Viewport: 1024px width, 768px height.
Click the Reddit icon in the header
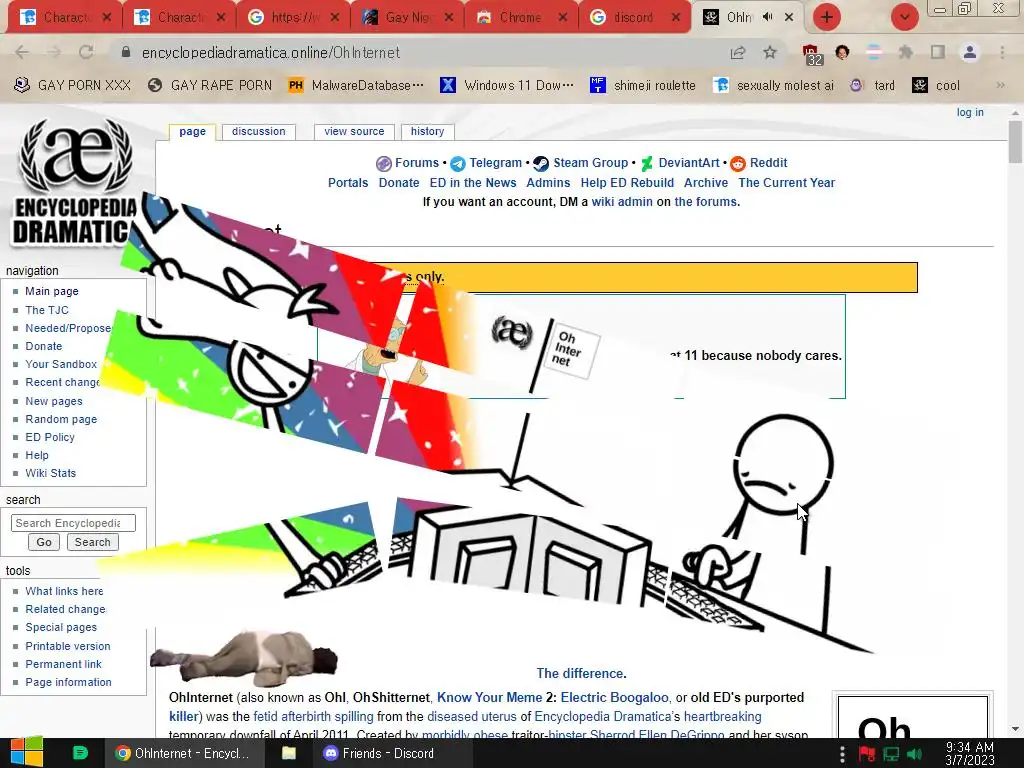(x=738, y=163)
